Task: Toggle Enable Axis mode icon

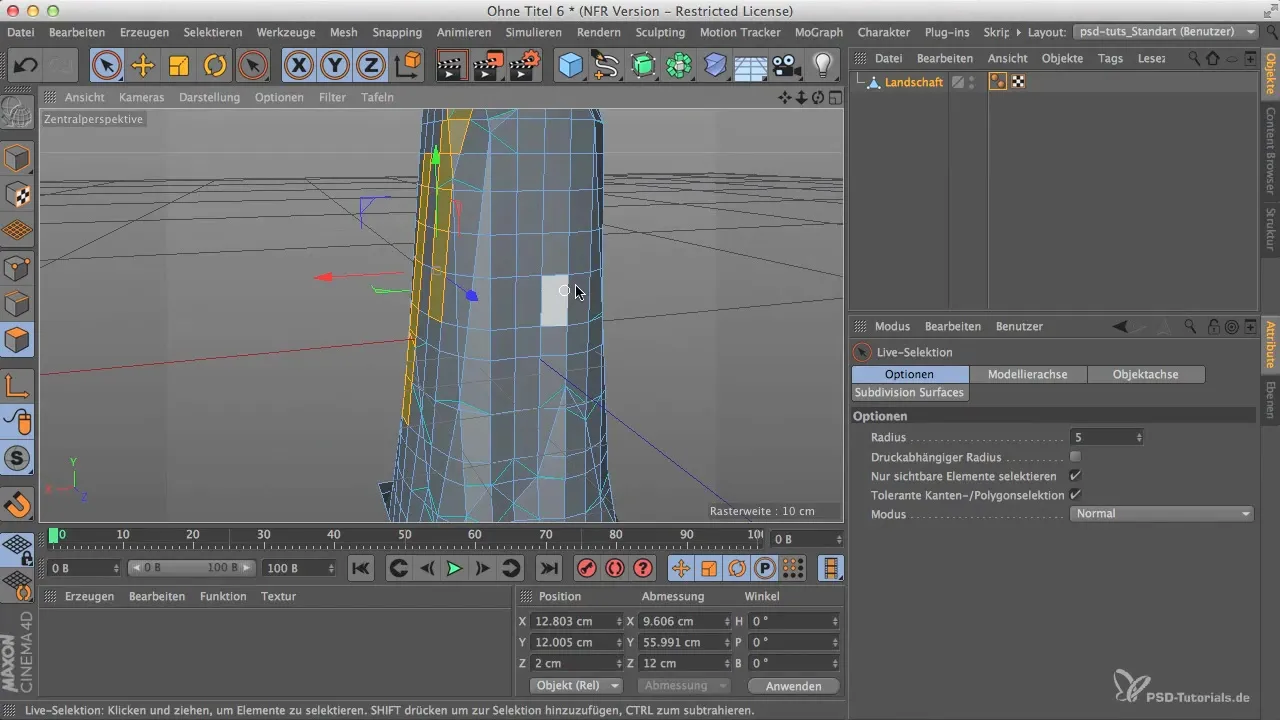Action: (x=18, y=386)
